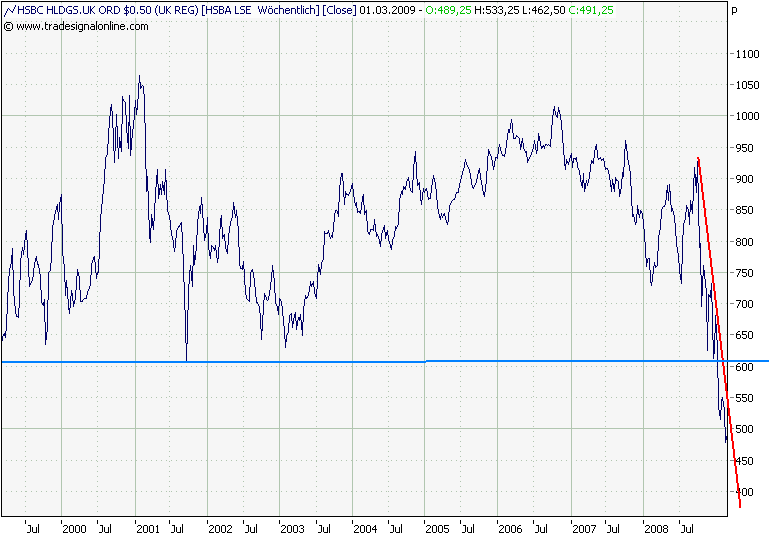Click the open value O:489,25
769x536 pixels.
click(448, 10)
